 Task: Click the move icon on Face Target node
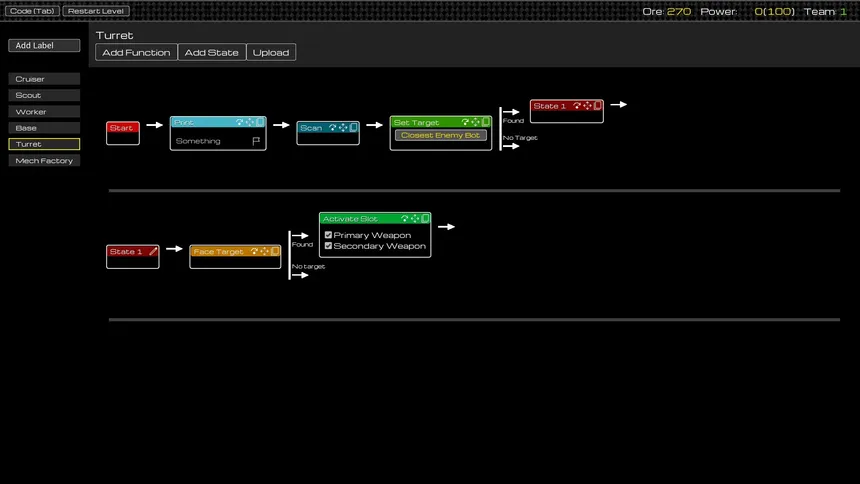pyautogui.click(x=265, y=252)
